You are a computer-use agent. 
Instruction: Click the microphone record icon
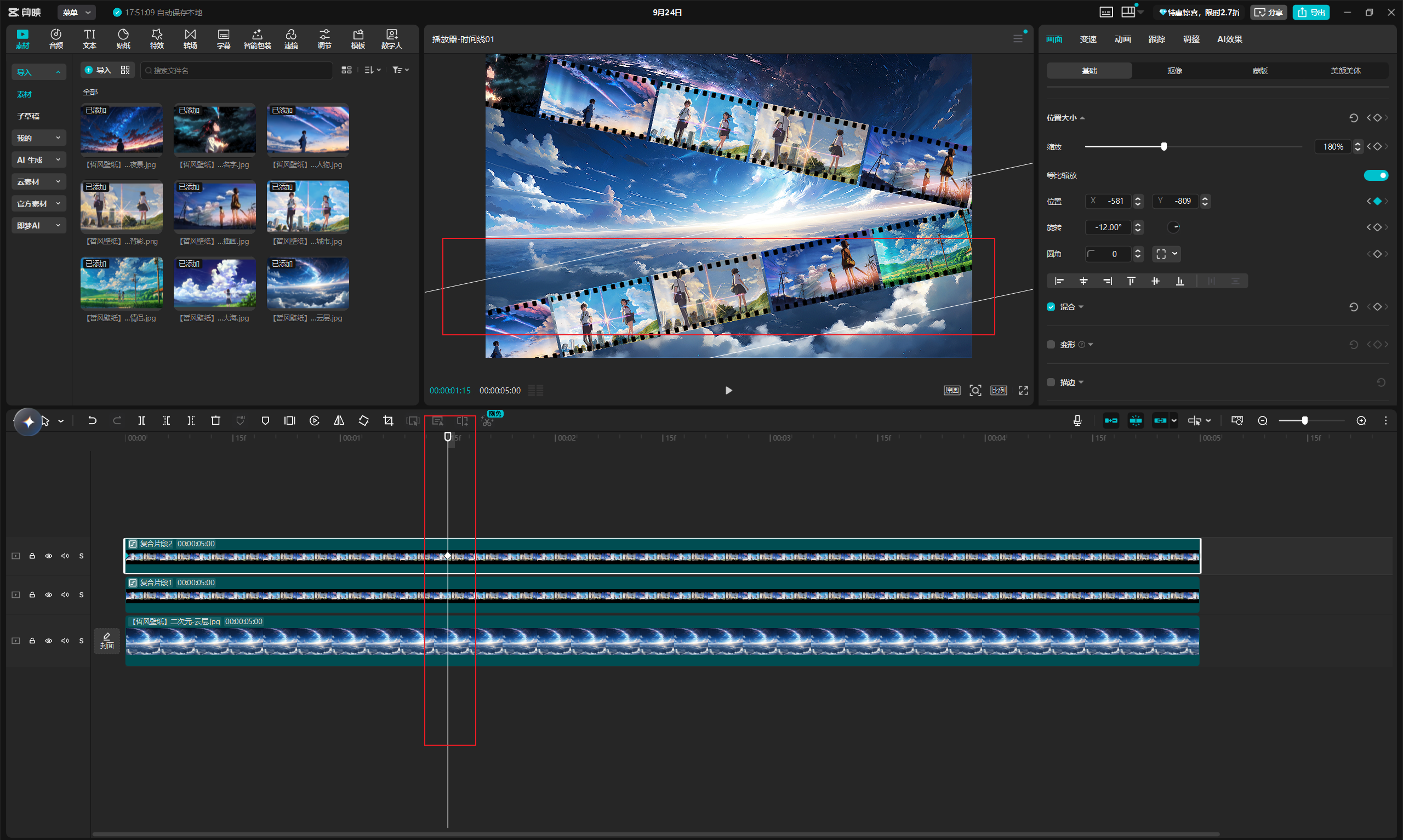[1077, 421]
